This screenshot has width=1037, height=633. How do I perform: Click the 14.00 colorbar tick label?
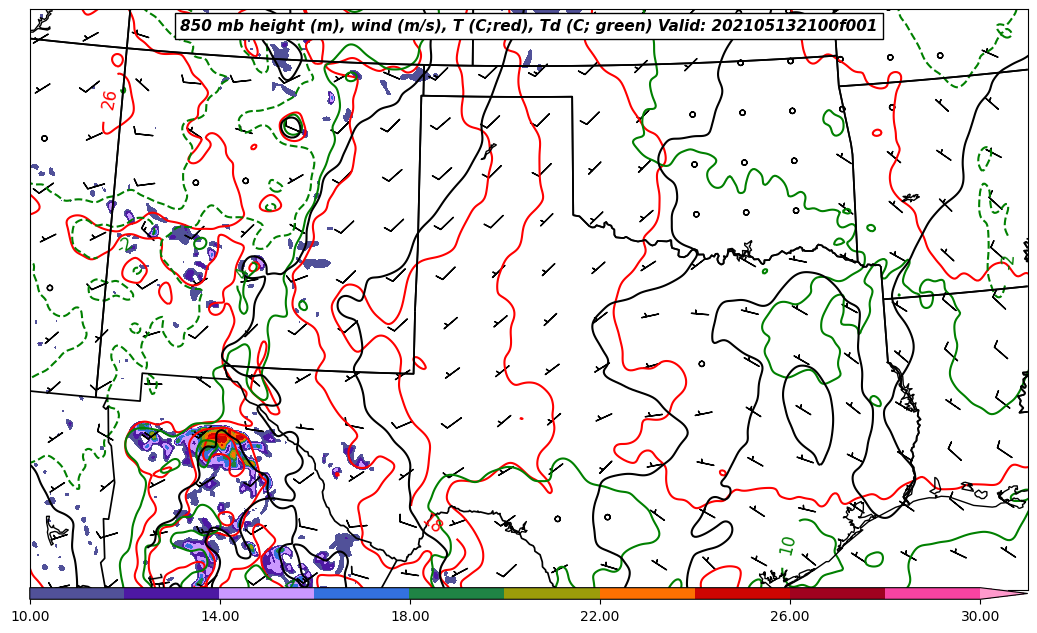click(x=220, y=616)
